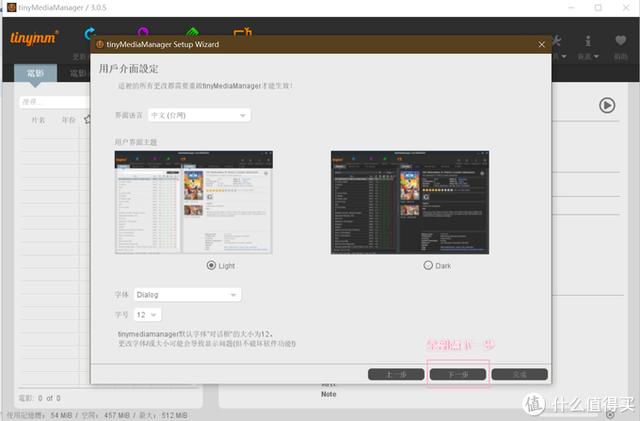Open the font size 12 dropdown
The image size is (640, 421).
(147, 314)
